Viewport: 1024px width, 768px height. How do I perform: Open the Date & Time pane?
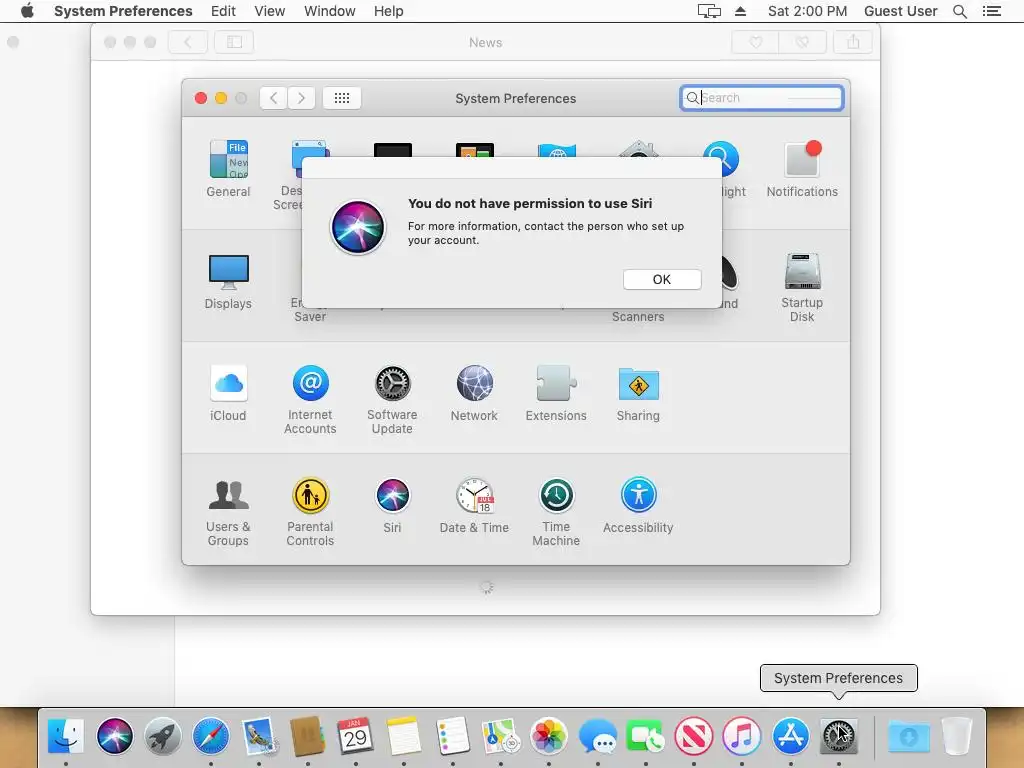click(474, 505)
